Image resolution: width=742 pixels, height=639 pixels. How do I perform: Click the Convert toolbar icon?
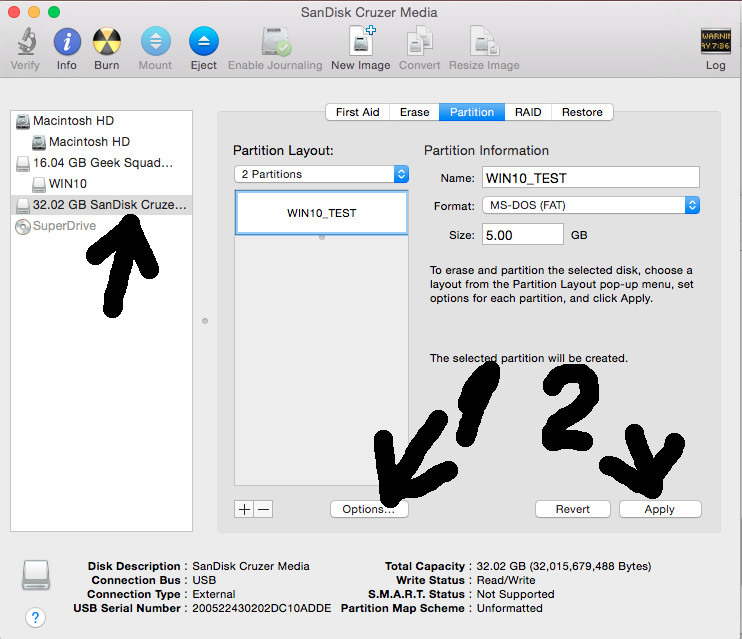pyautogui.click(x=420, y=41)
